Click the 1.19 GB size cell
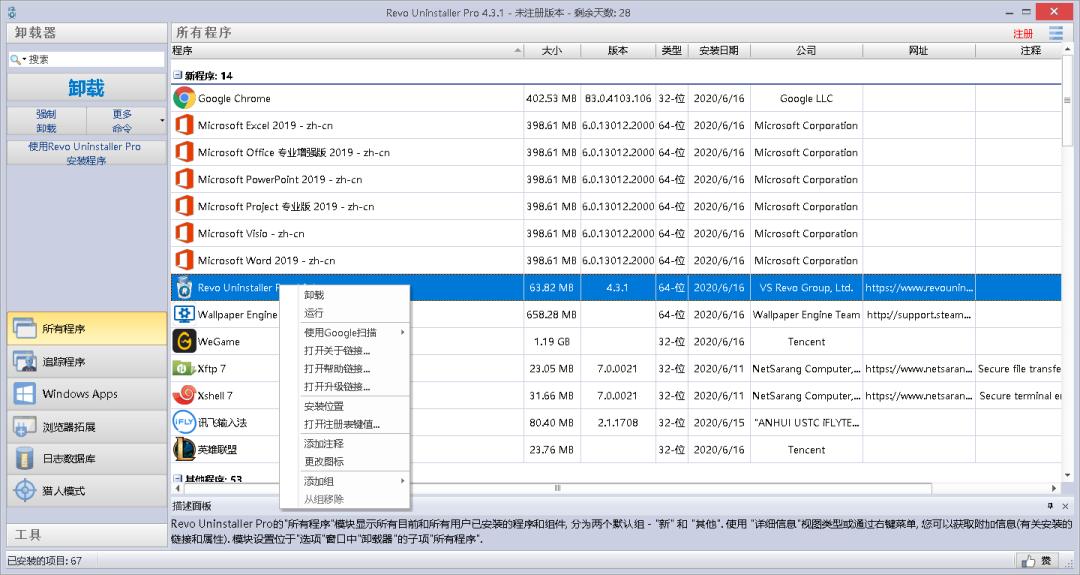This screenshot has height=575, width=1080. [552, 342]
